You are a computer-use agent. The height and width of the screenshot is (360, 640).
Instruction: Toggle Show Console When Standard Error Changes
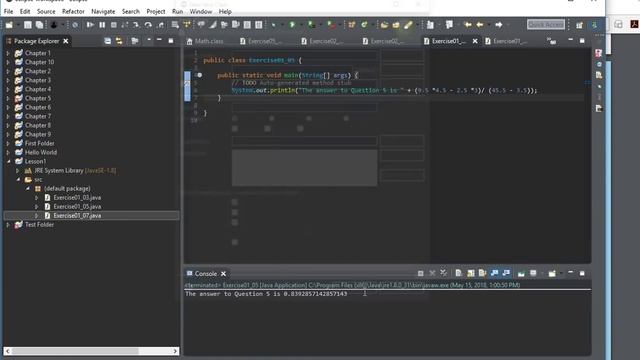point(506,273)
